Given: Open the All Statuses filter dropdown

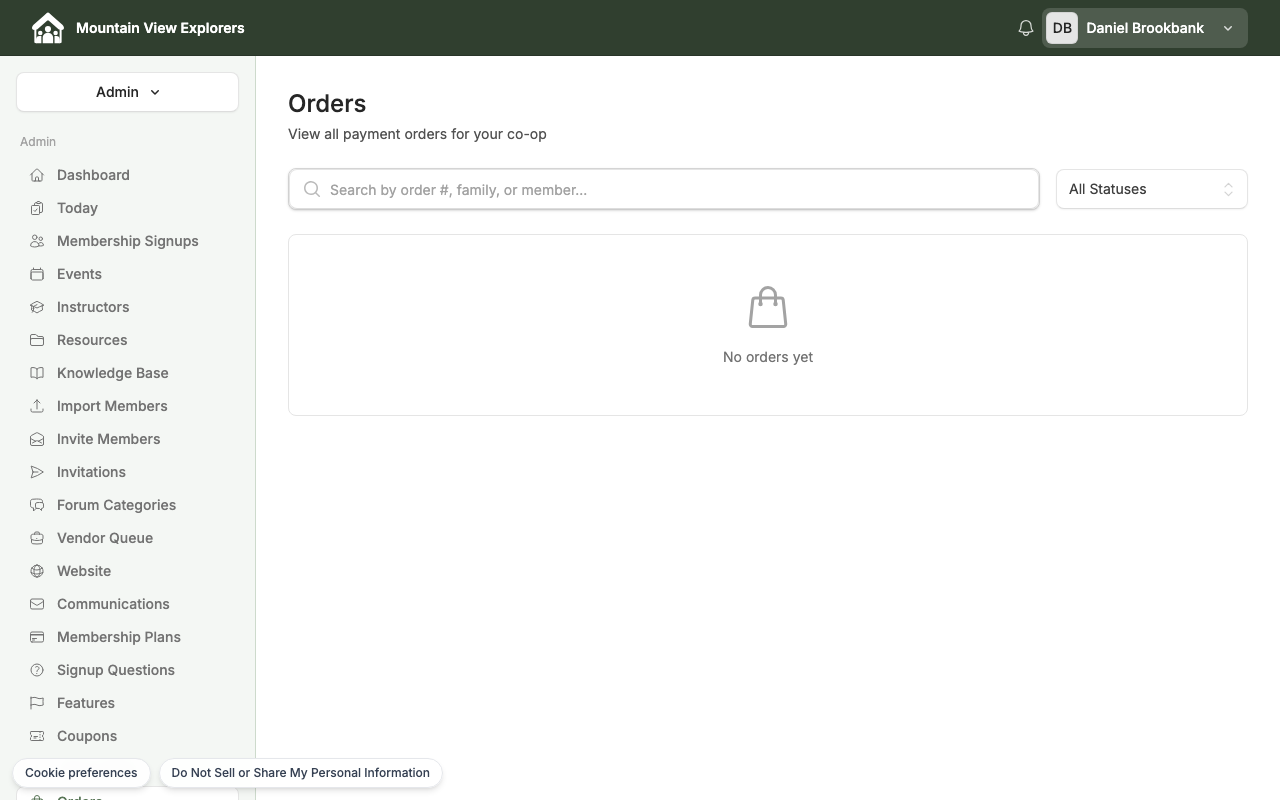Looking at the screenshot, I should click(1151, 189).
